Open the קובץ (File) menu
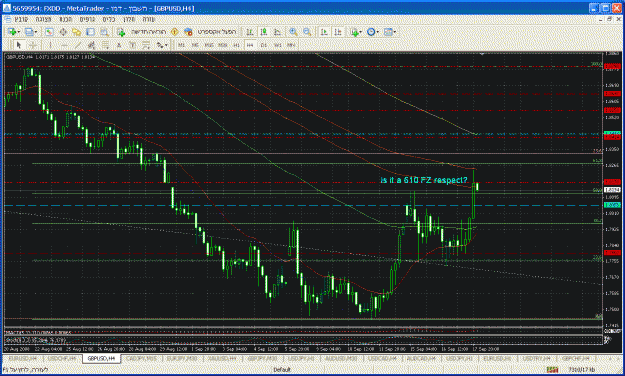This screenshot has height=376, width=625. coord(21,19)
